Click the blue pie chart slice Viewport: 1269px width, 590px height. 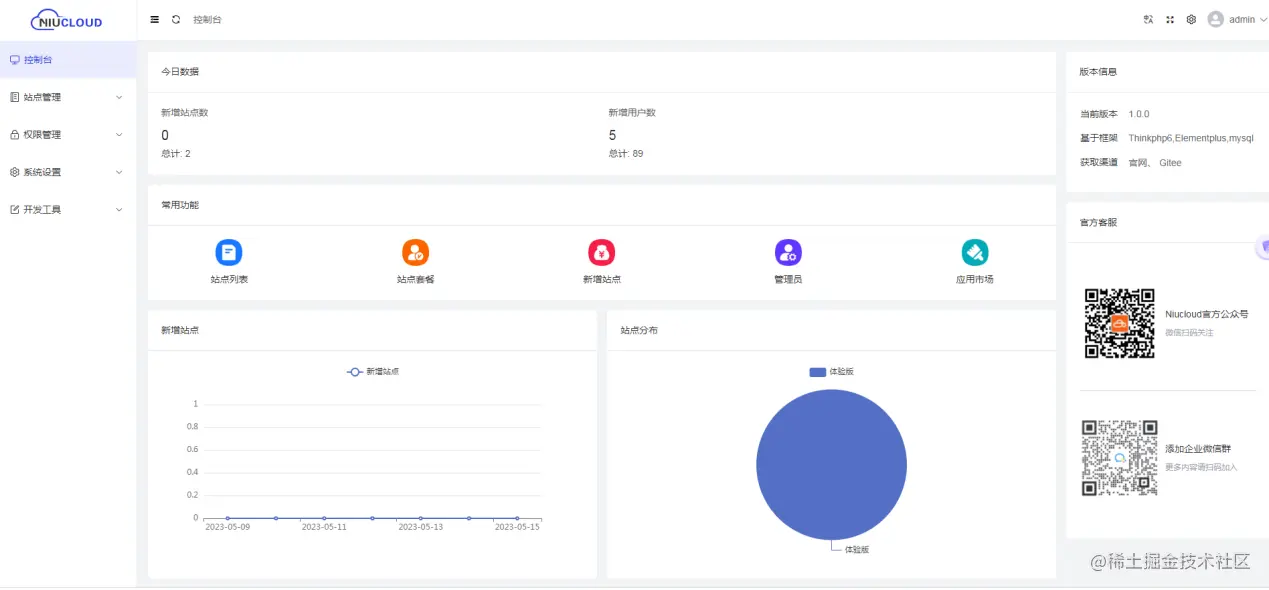click(x=831, y=465)
